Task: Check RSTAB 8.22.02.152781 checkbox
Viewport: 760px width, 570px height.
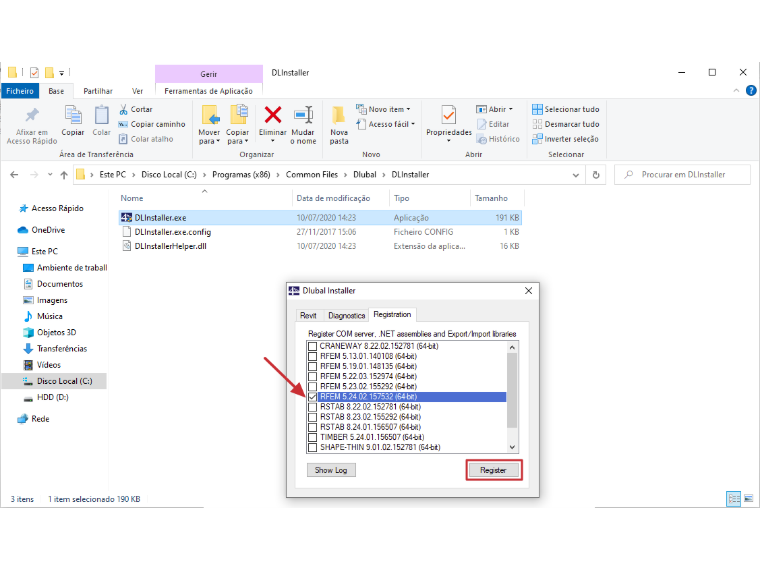Action: click(313, 407)
